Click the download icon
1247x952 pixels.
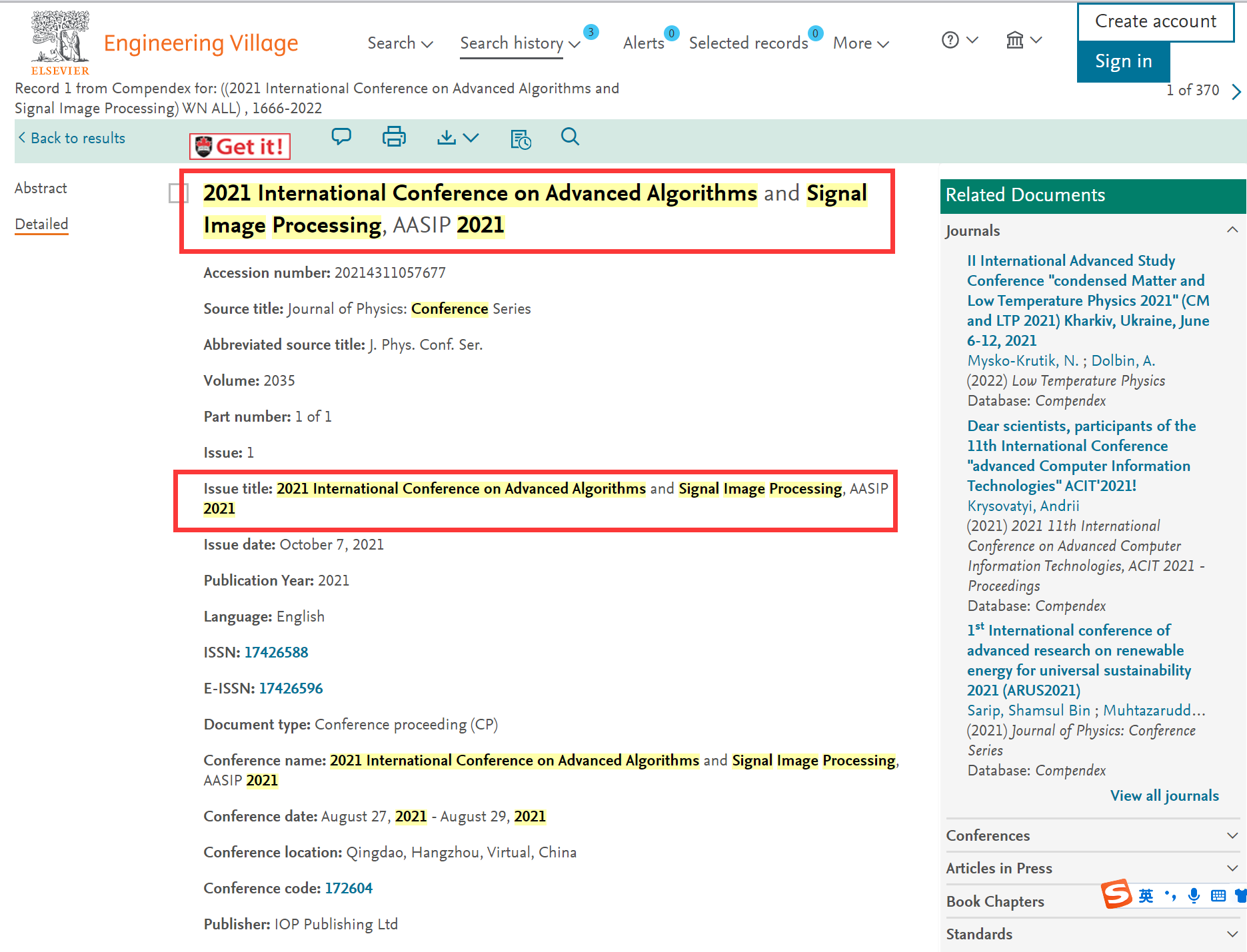pyautogui.click(x=447, y=137)
